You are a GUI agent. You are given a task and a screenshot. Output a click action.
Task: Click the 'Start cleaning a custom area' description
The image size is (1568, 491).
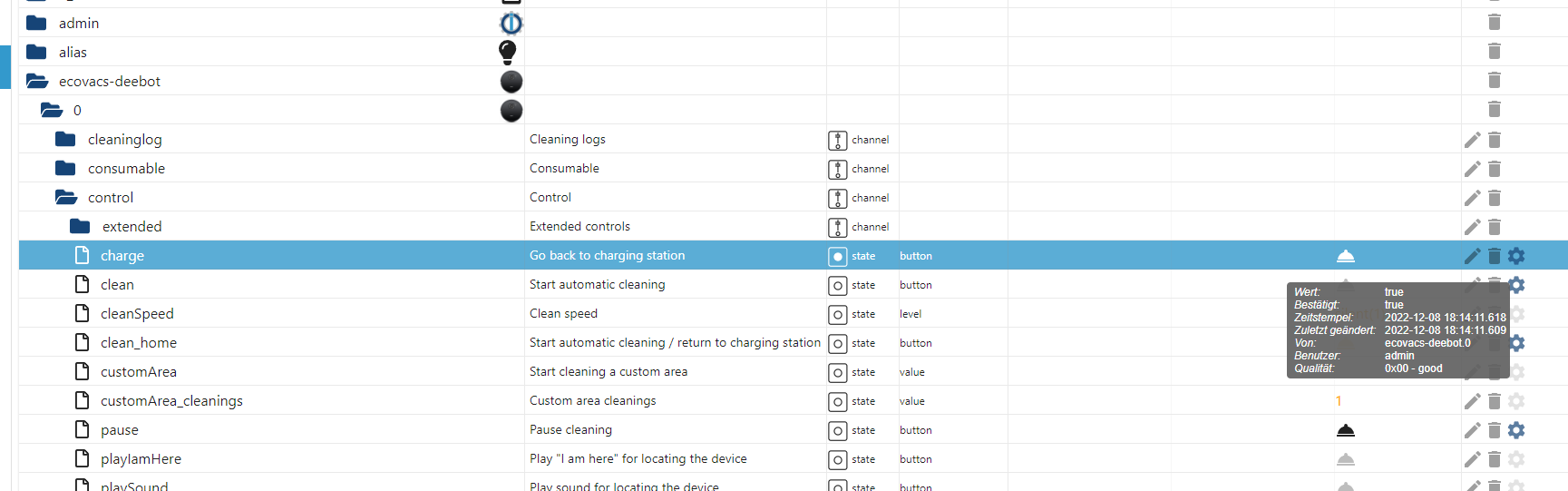coord(609,371)
